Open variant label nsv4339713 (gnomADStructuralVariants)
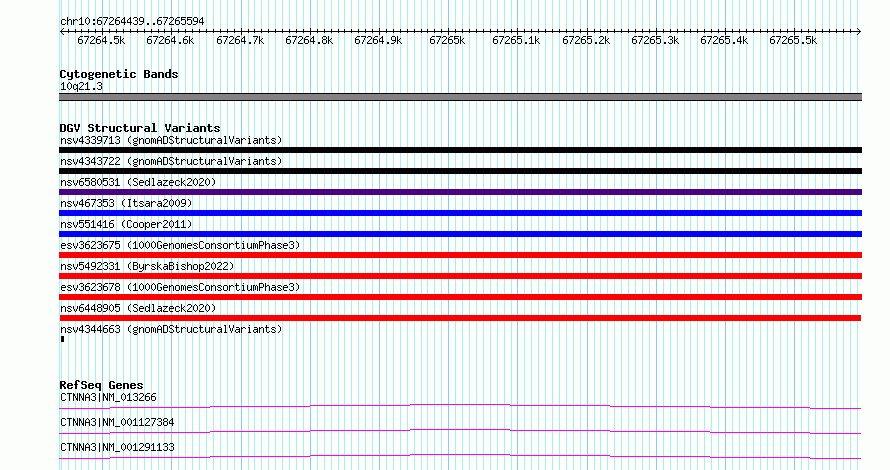Viewport: 890px width, 470px height. click(x=171, y=140)
